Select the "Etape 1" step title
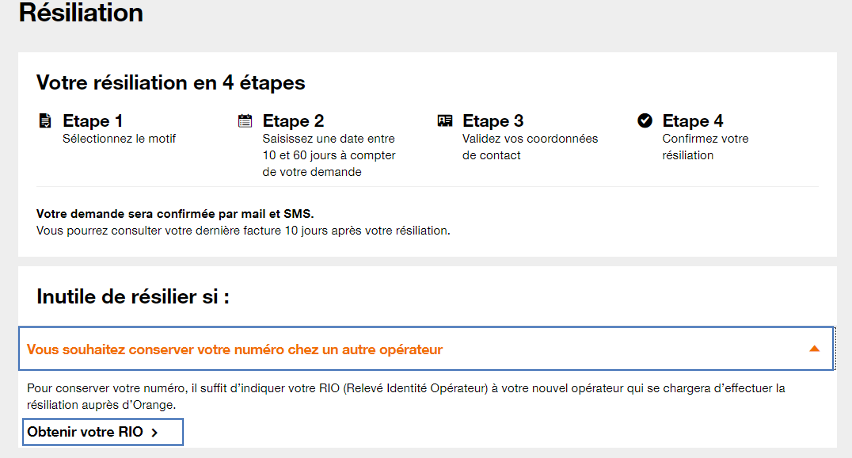852x458 pixels. (93, 121)
